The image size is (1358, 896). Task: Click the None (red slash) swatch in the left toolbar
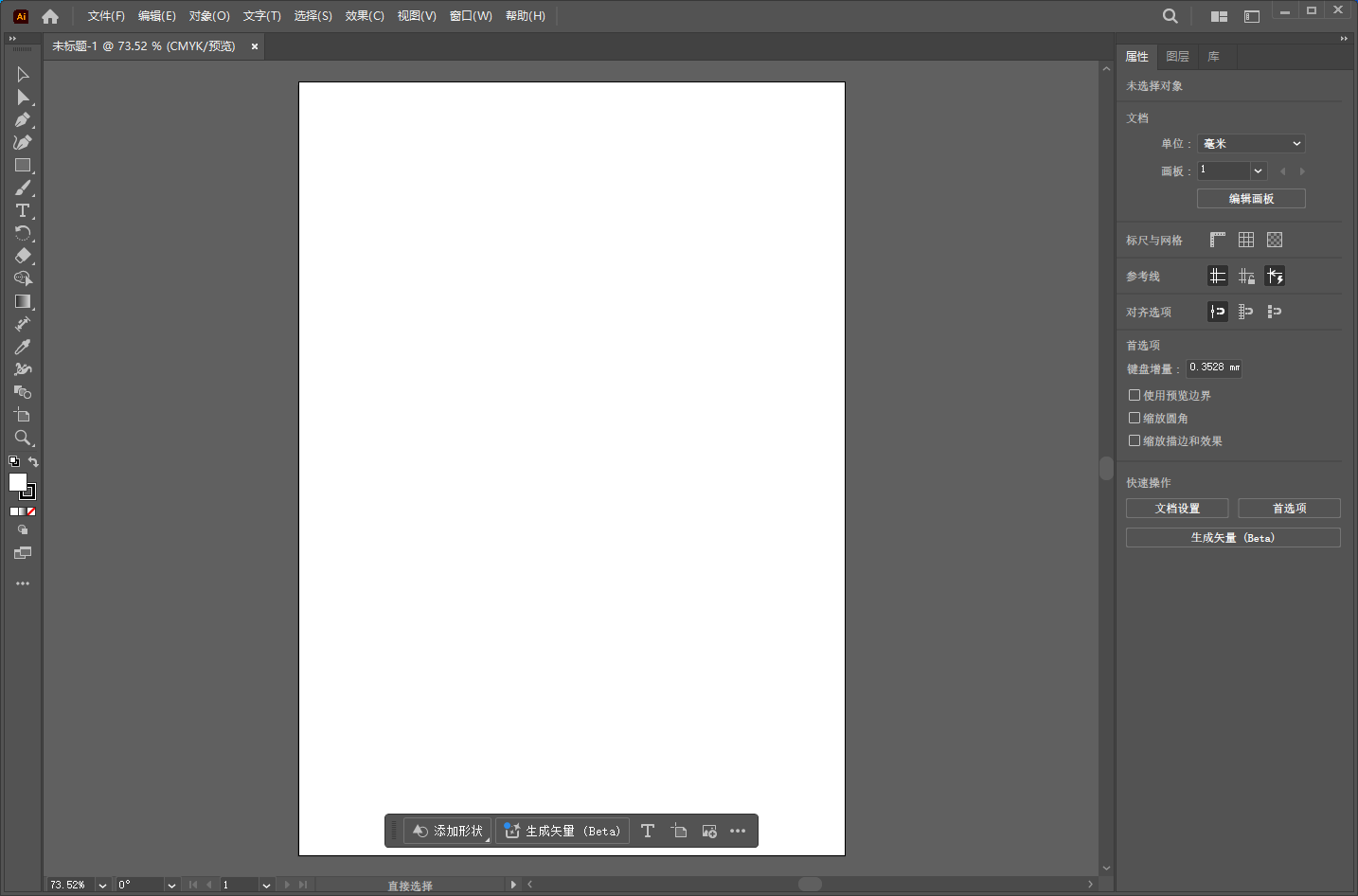point(31,511)
